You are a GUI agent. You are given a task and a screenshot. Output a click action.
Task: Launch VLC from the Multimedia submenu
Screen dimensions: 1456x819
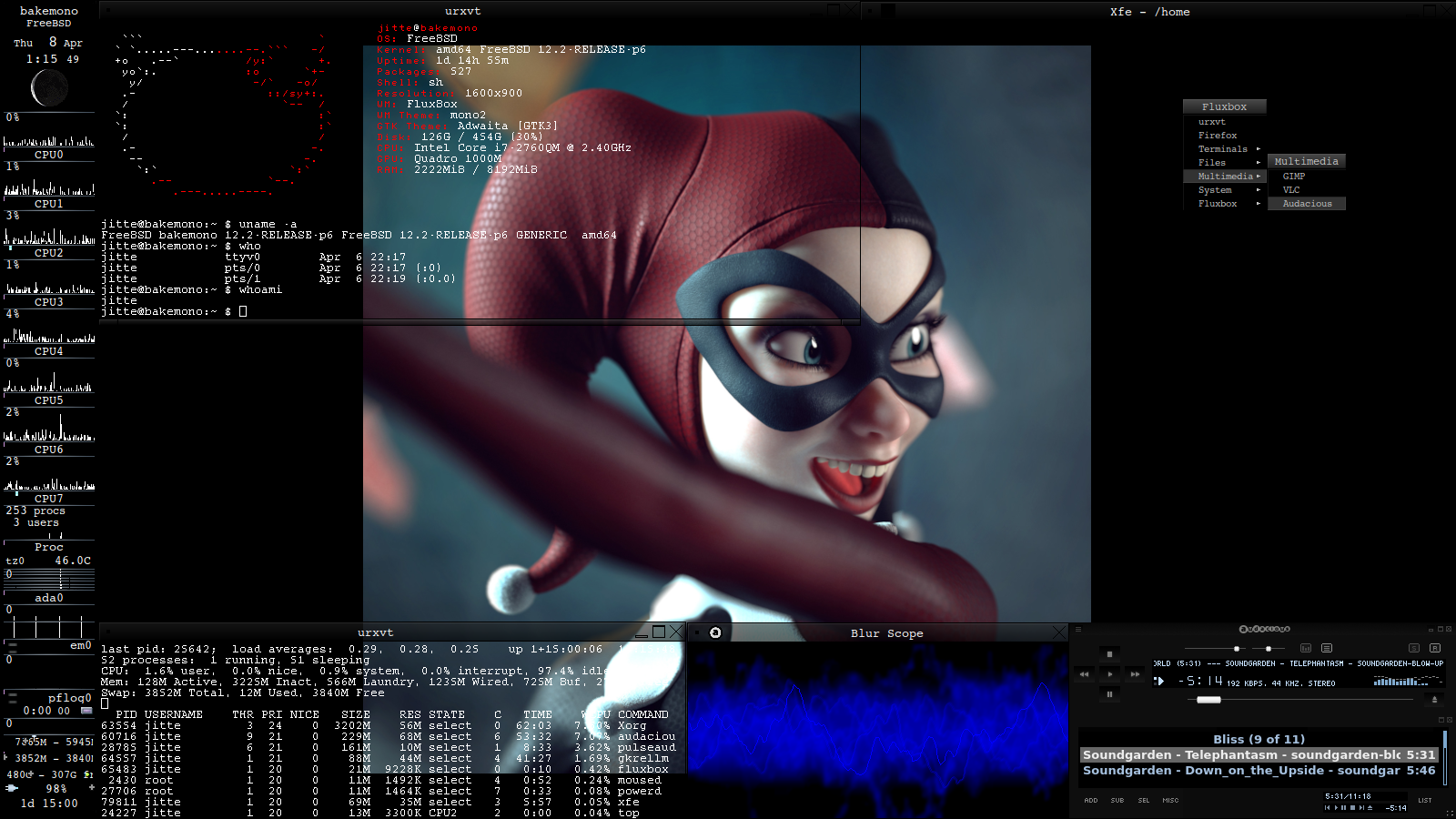pyautogui.click(x=1307, y=190)
